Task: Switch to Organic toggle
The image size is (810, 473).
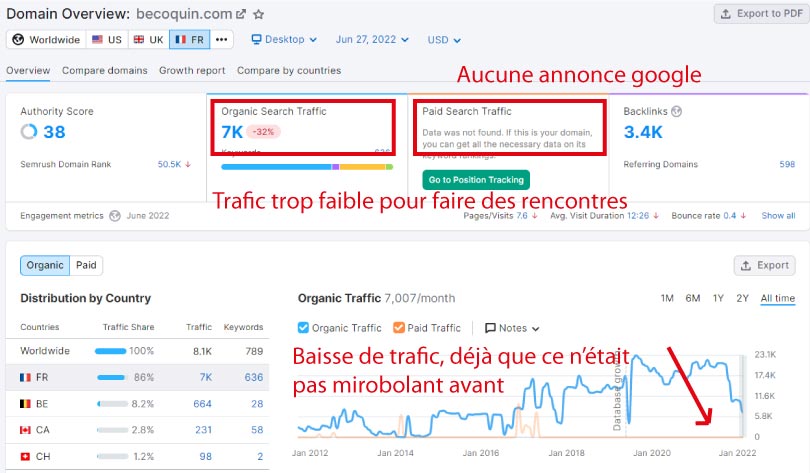Action: (45, 265)
